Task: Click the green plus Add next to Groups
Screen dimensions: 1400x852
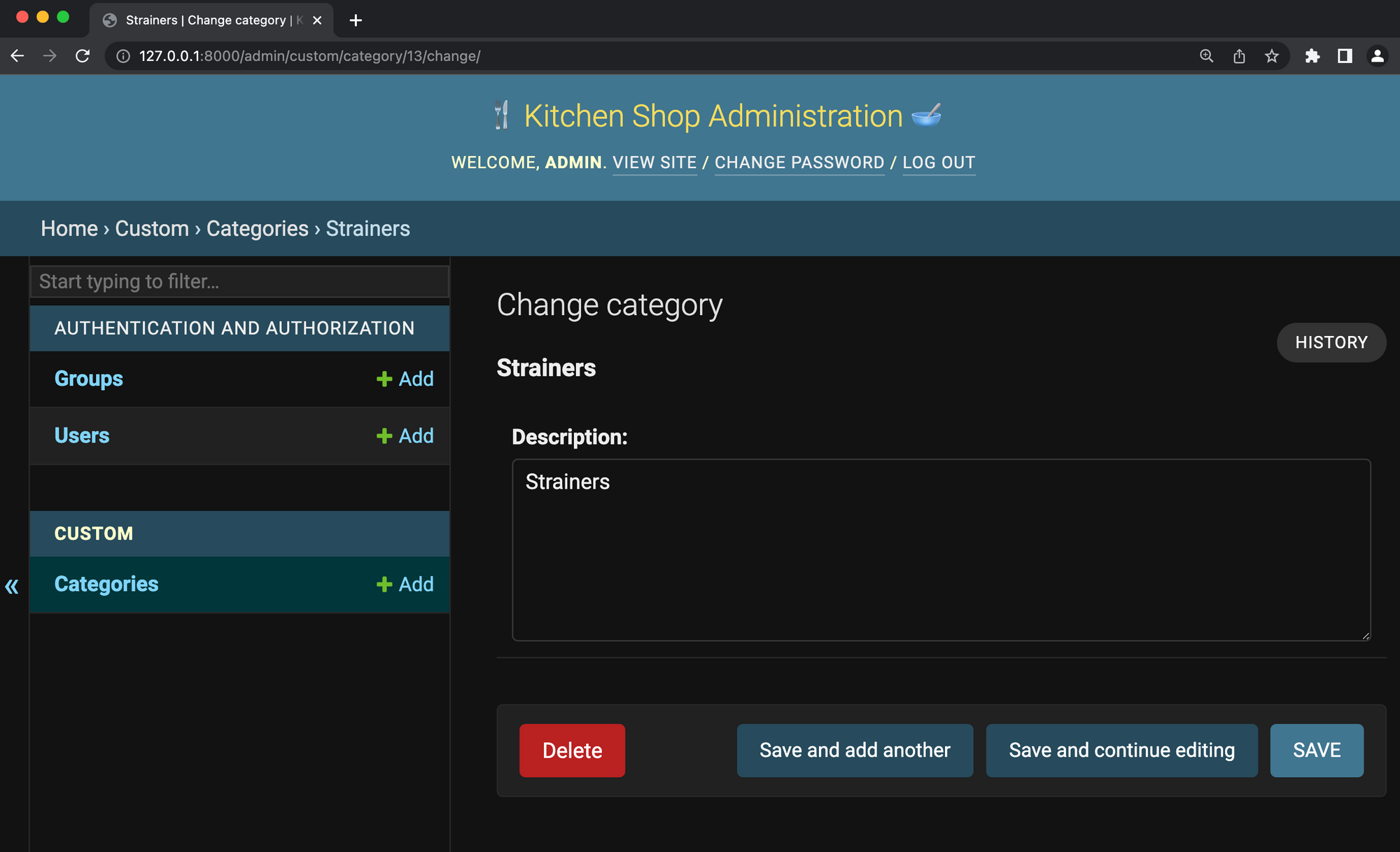Action: (405, 379)
